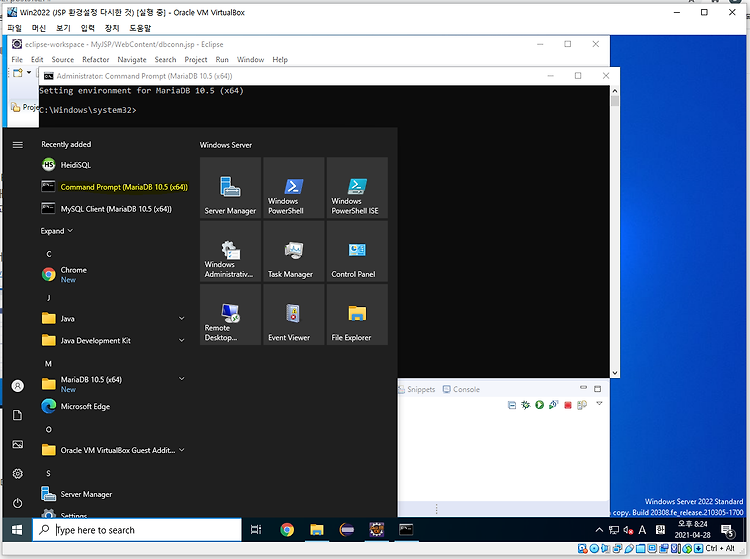This screenshot has height=559, width=750.
Task: Open the notification center icon
Action: pos(728,530)
